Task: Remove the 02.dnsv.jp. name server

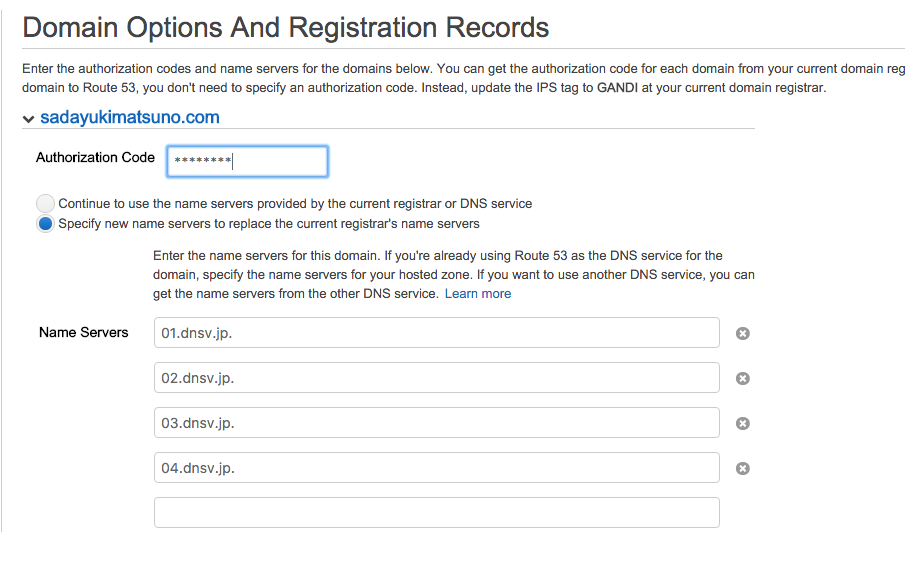Action: pos(743,378)
